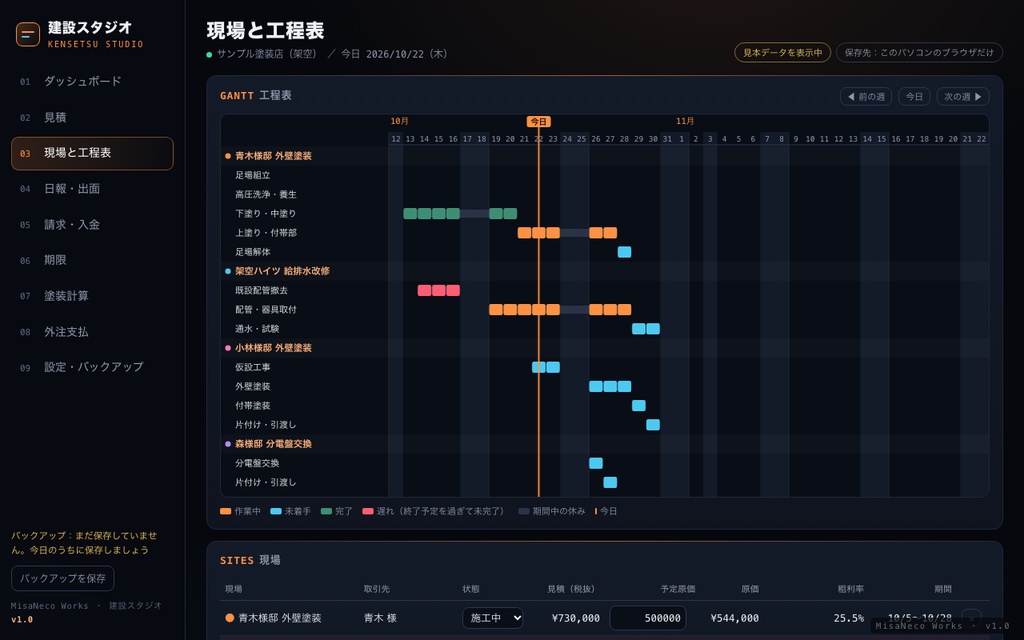Screen dimensions: 1024x640
Task: Click the 森様邸 分電盤交換 group header
Action: coord(274,444)
